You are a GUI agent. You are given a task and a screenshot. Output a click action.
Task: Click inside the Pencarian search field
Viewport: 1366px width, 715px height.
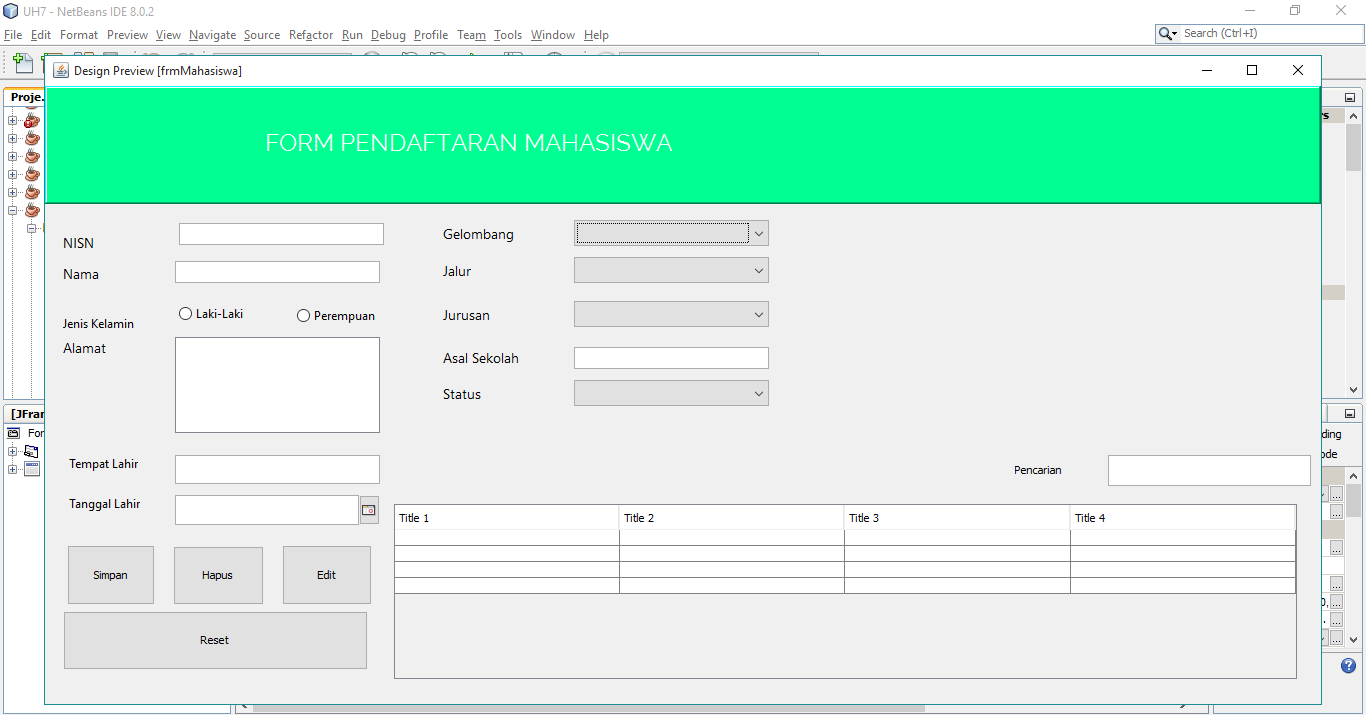pos(1208,470)
